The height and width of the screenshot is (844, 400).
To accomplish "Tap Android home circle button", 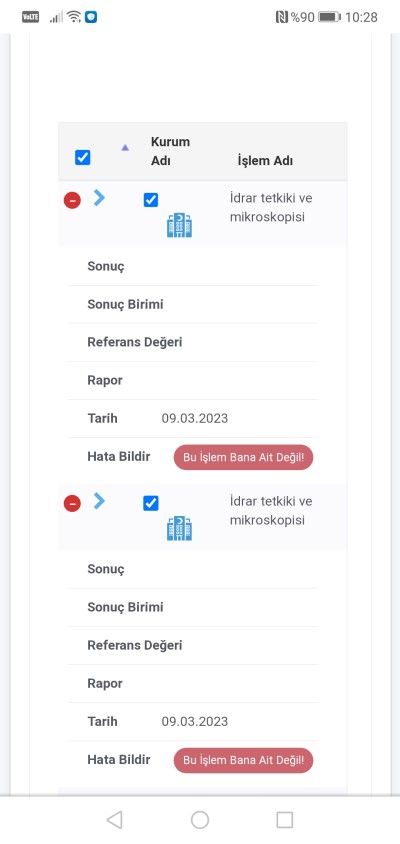I will point(200,820).
